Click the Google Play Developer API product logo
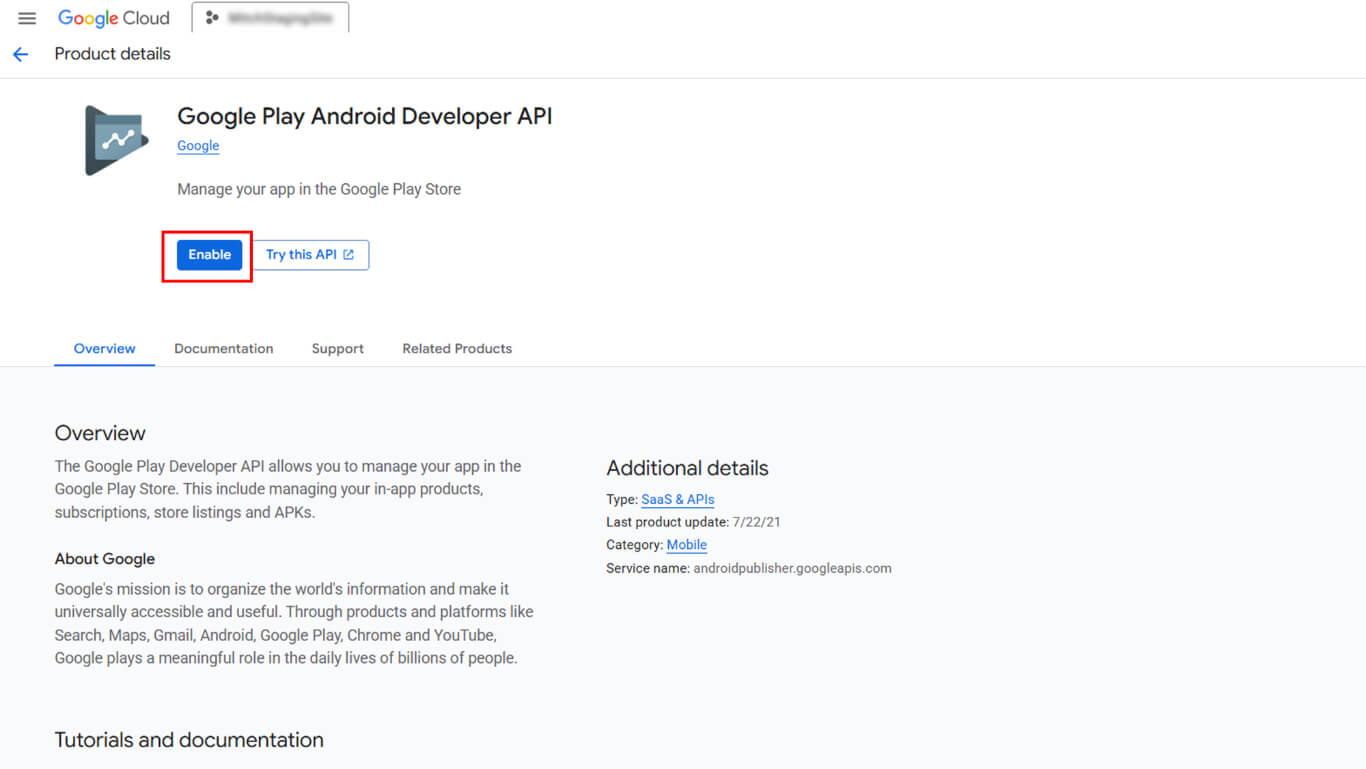1366x769 pixels. click(116, 141)
